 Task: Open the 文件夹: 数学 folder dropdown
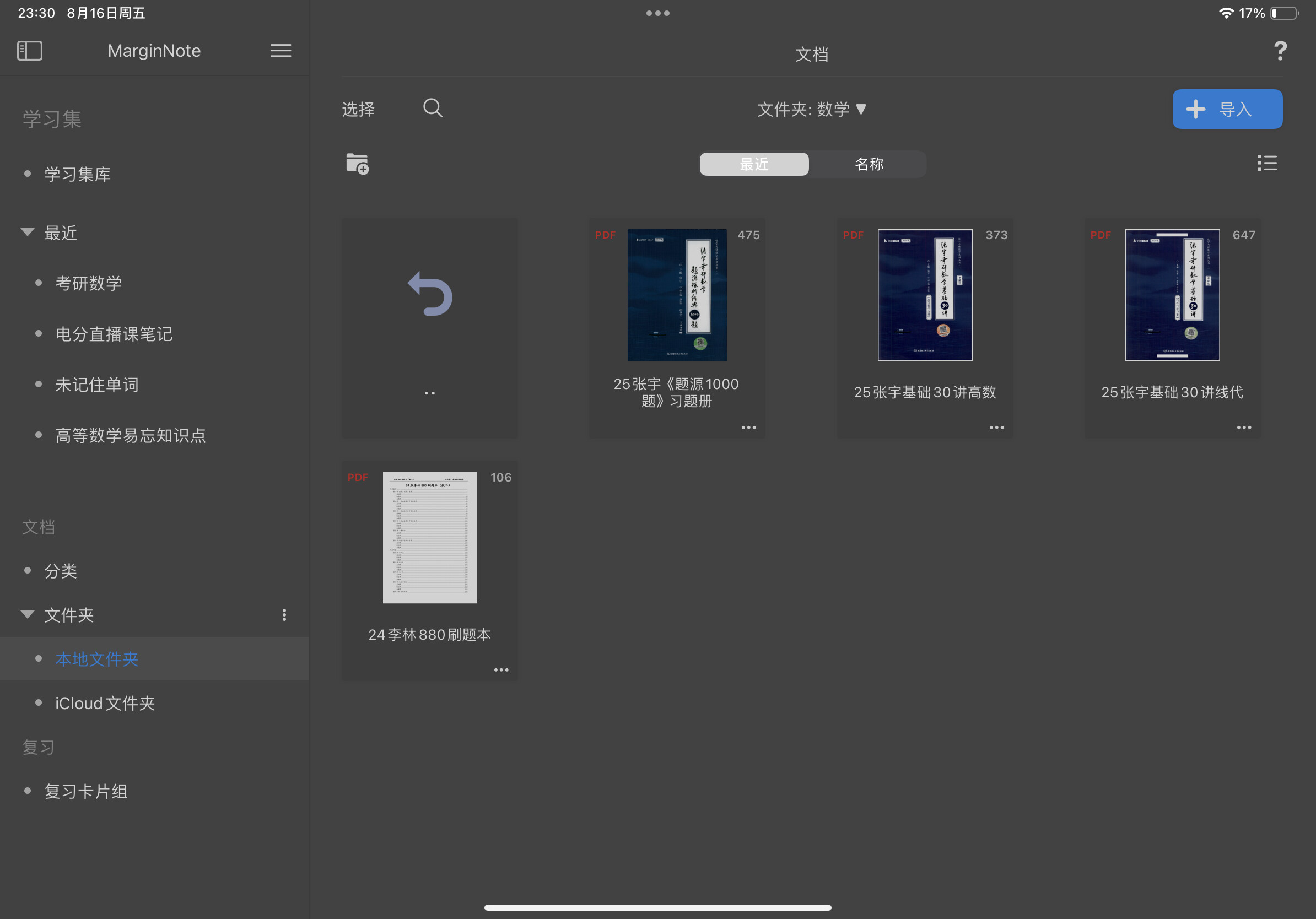tap(812, 109)
